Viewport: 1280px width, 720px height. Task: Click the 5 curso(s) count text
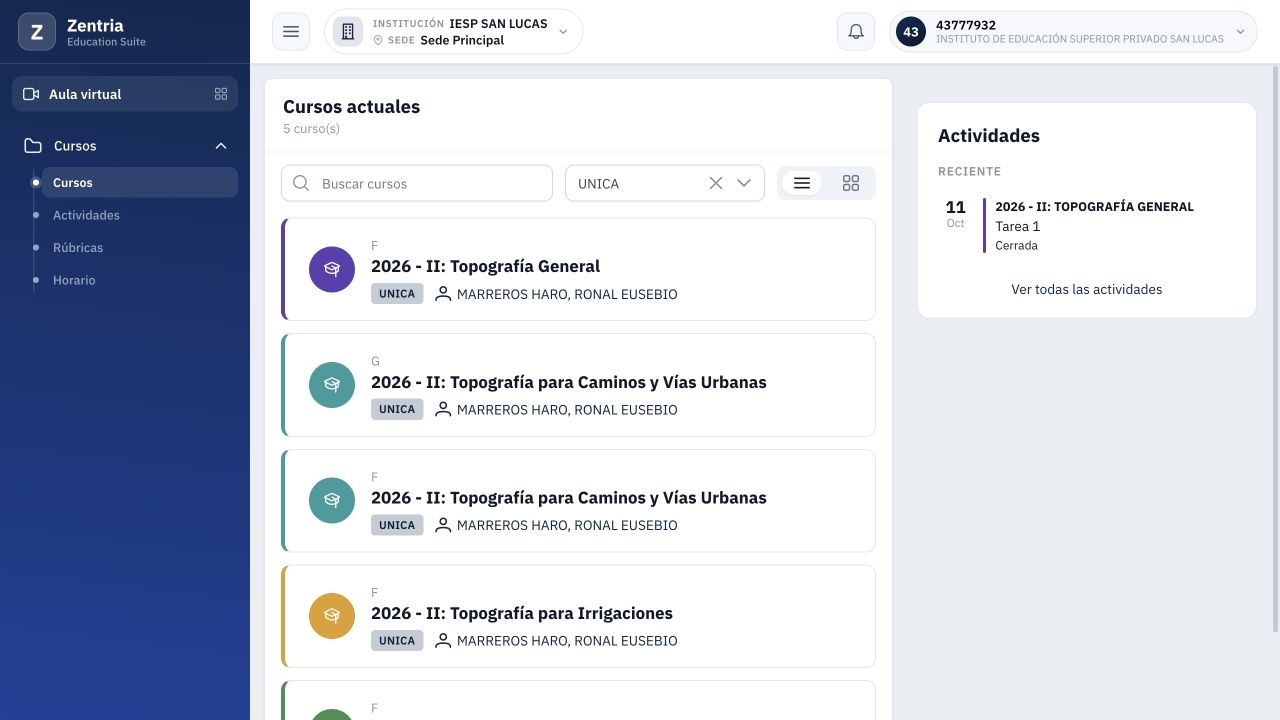tap(312, 129)
